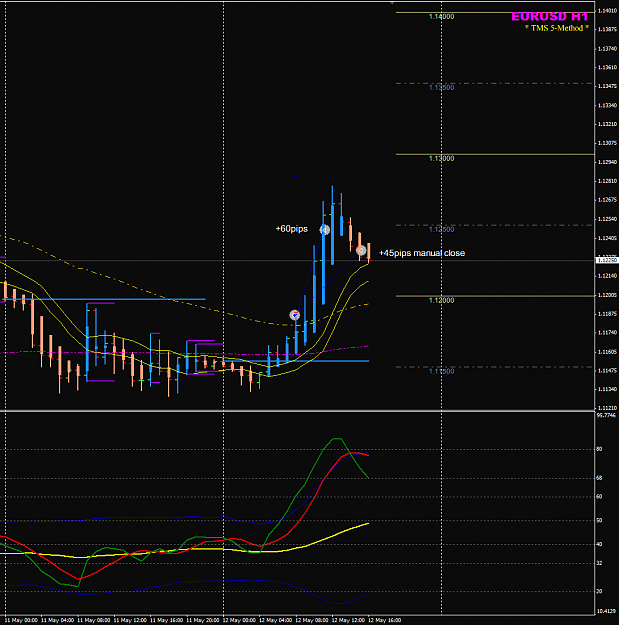Click the 11 May 08:00 time label
Image resolution: width=619 pixels, height=625 pixels.
tap(94, 620)
